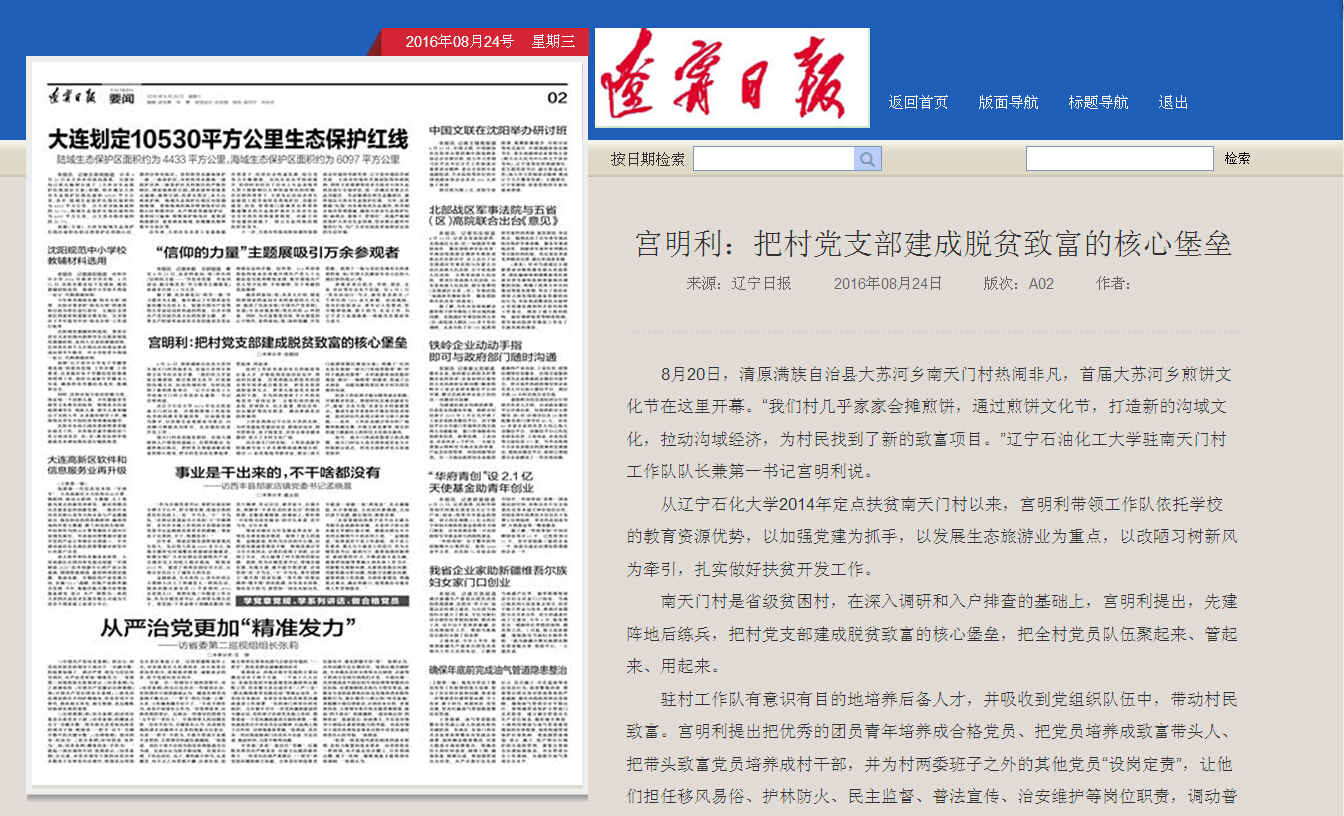Click page number 02 on newspaper image
This screenshot has width=1344, height=816.
point(557,98)
